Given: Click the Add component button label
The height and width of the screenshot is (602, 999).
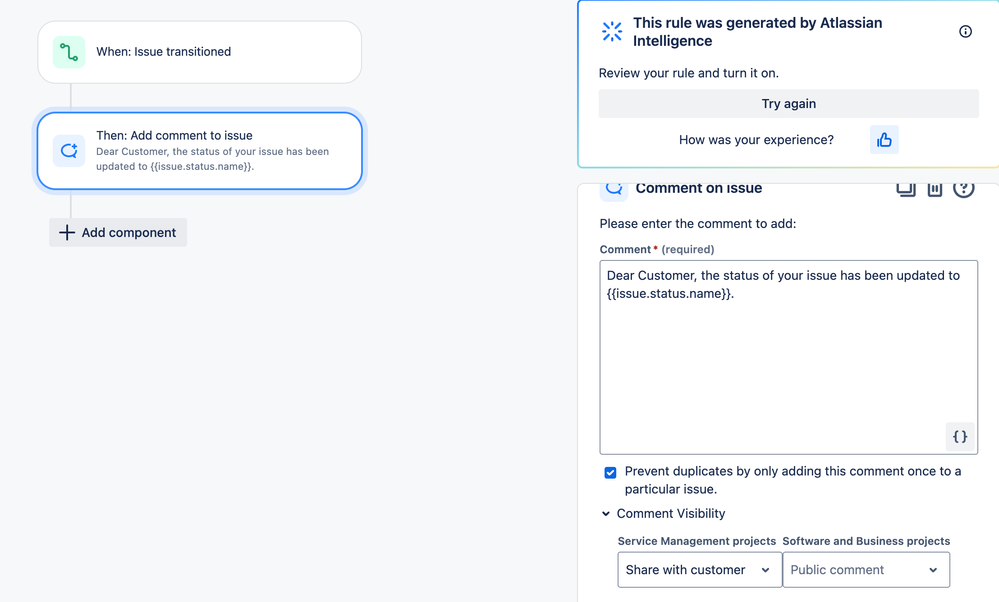Looking at the screenshot, I should [128, 233].
